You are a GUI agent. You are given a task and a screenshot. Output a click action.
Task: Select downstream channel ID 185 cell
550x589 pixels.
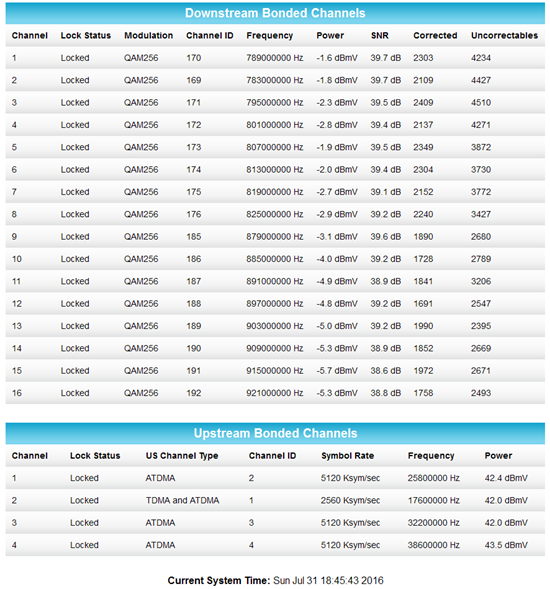click(x=193, y=237)
